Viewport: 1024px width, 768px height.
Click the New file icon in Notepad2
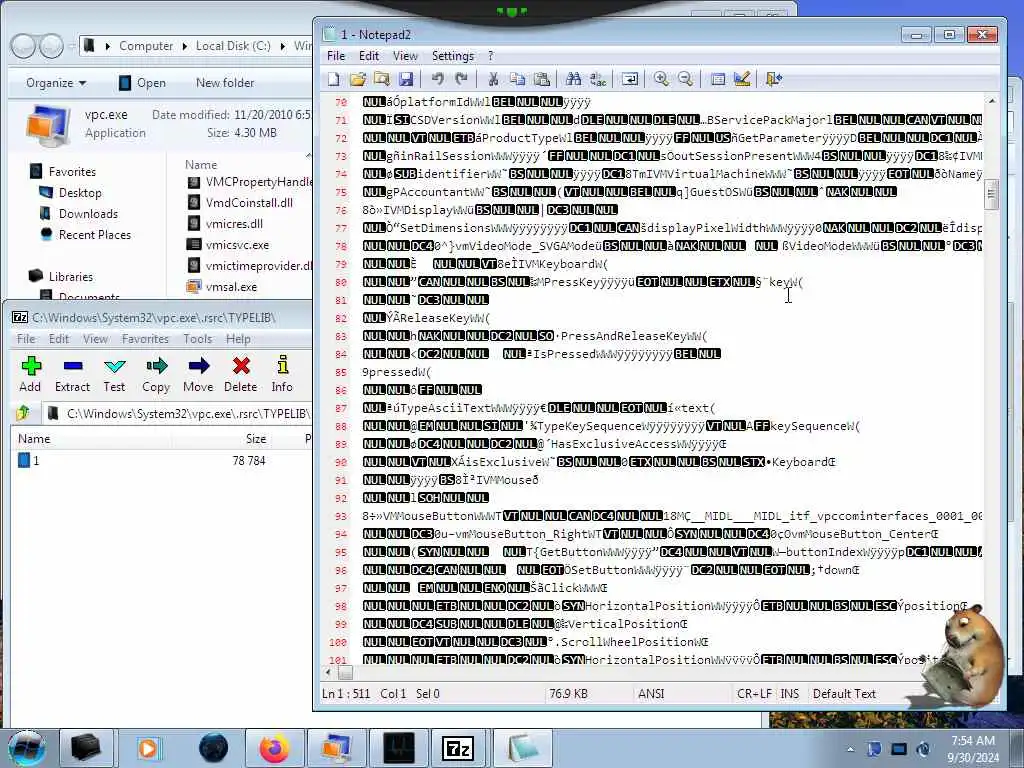coord(334,79)
